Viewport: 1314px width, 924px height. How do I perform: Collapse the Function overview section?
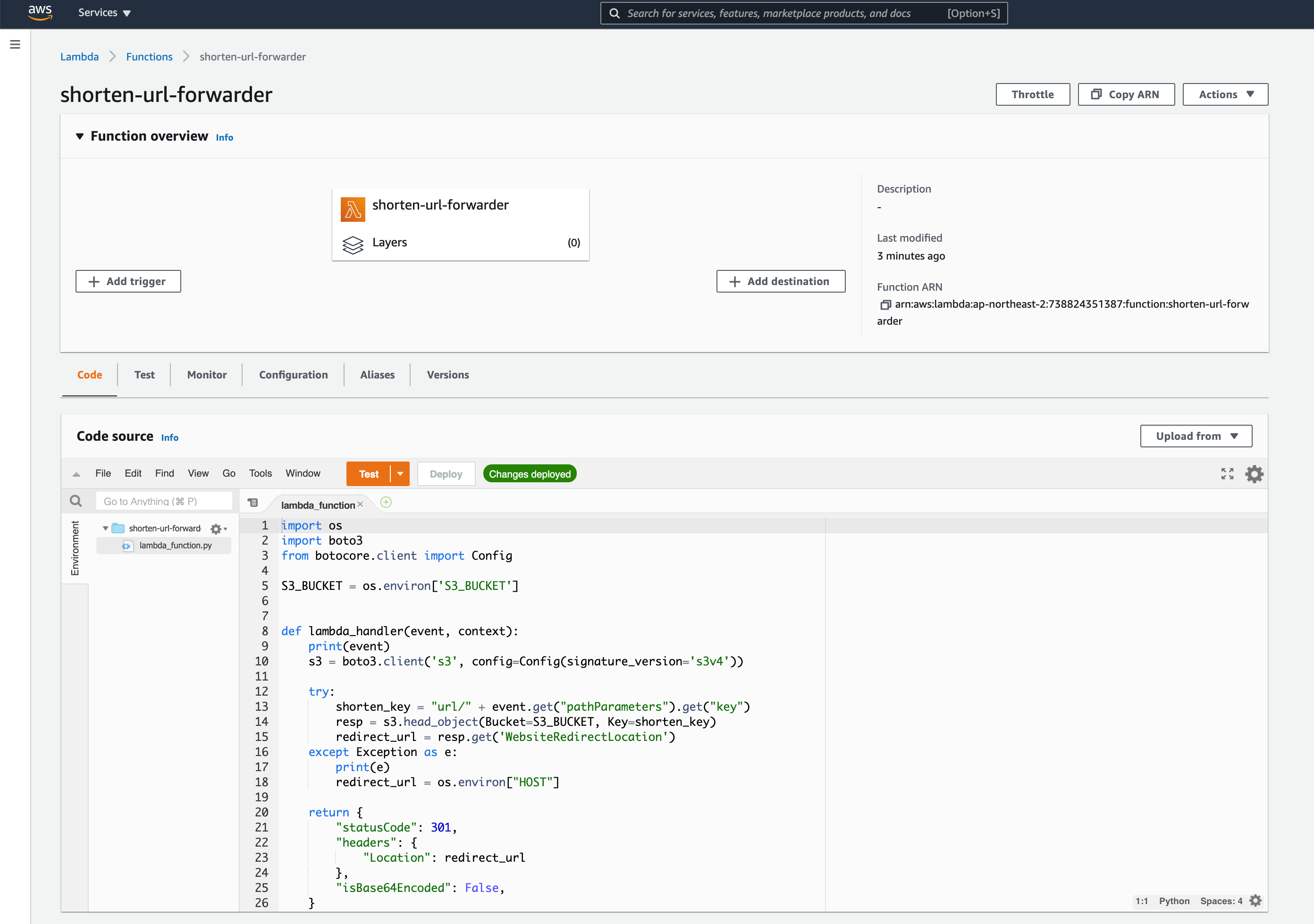click(80, 136)
